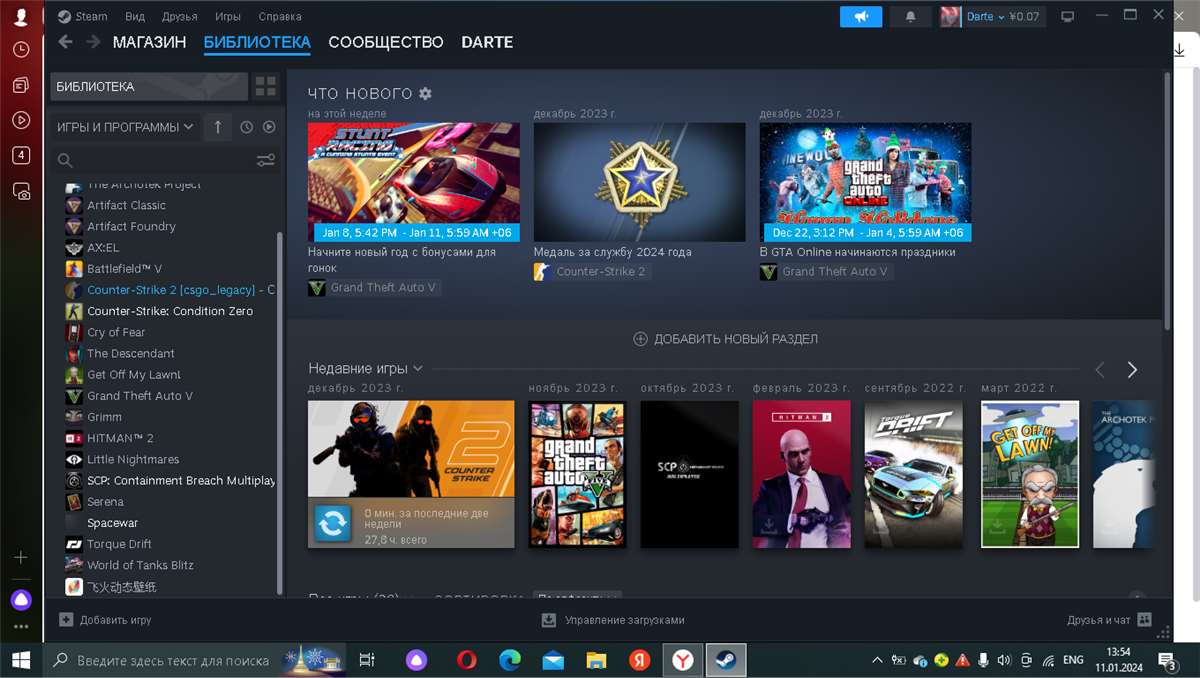This screenshot has height=678, width=1200.
Task: Click ДОБАВИТЬ НОВЫЙ РАЗДЕЛ button
Action: pos(726,339)
